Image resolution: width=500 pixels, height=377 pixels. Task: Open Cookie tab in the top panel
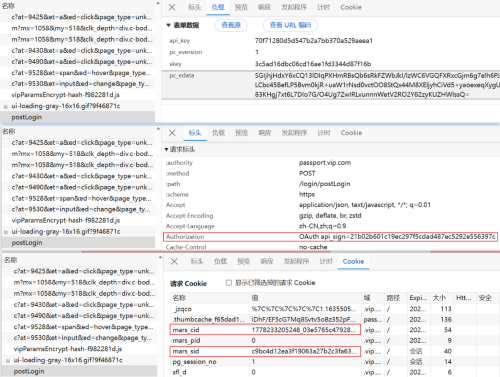coord(351,7)
